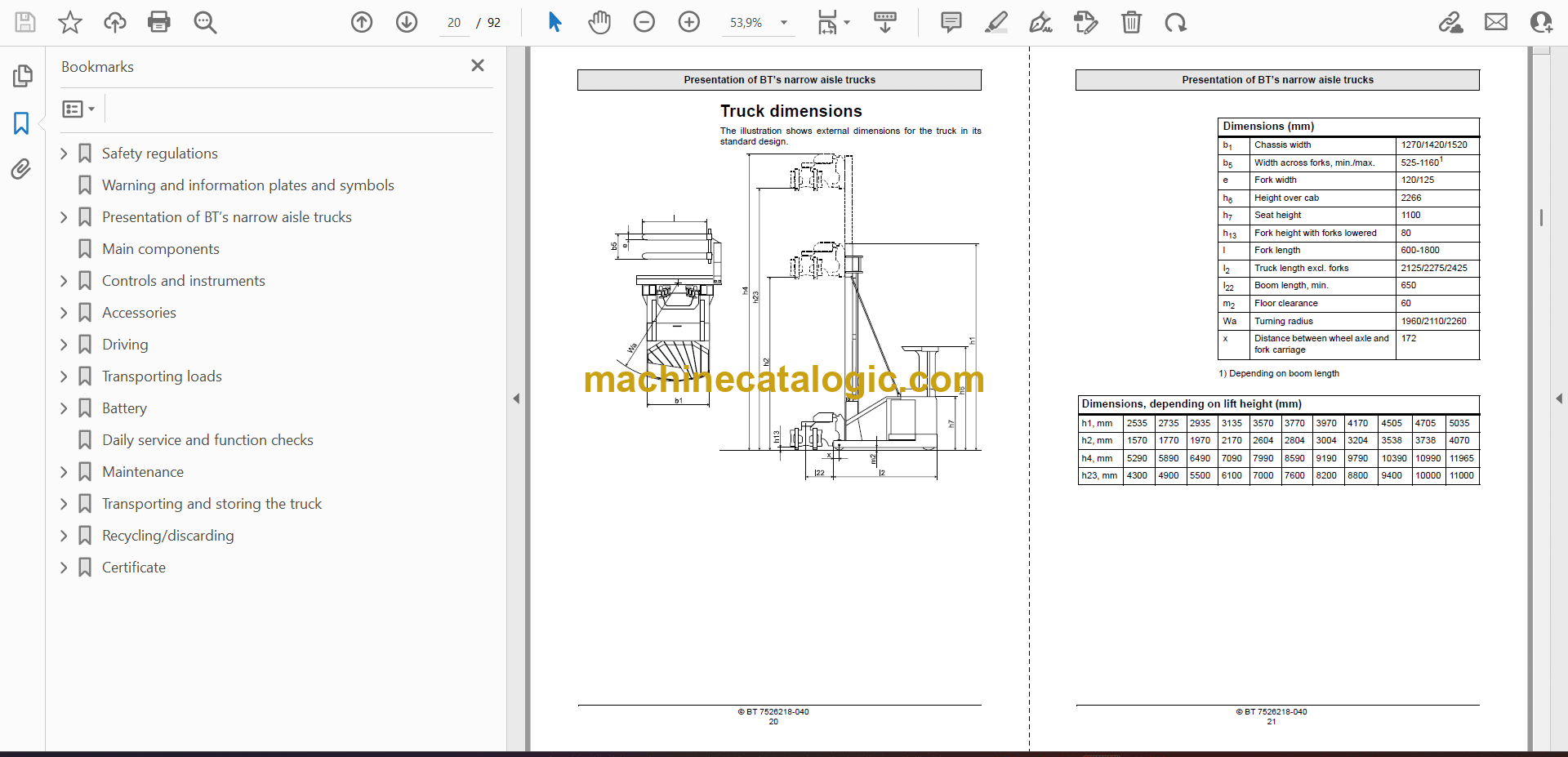The width and height of the screenshot is (1568, 757).
Task: Open the zoom level dropdown
Action: click(784, 23)
